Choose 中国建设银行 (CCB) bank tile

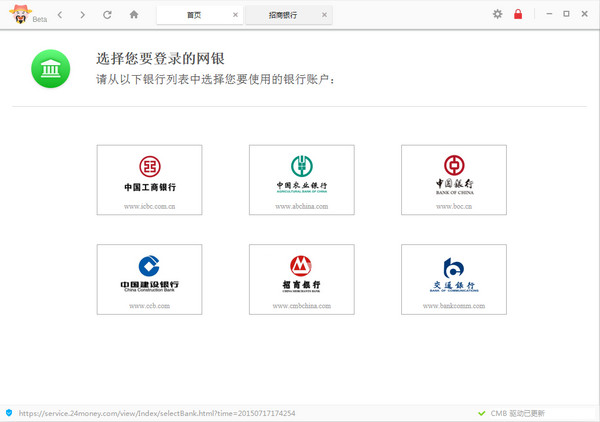[149, 279]
